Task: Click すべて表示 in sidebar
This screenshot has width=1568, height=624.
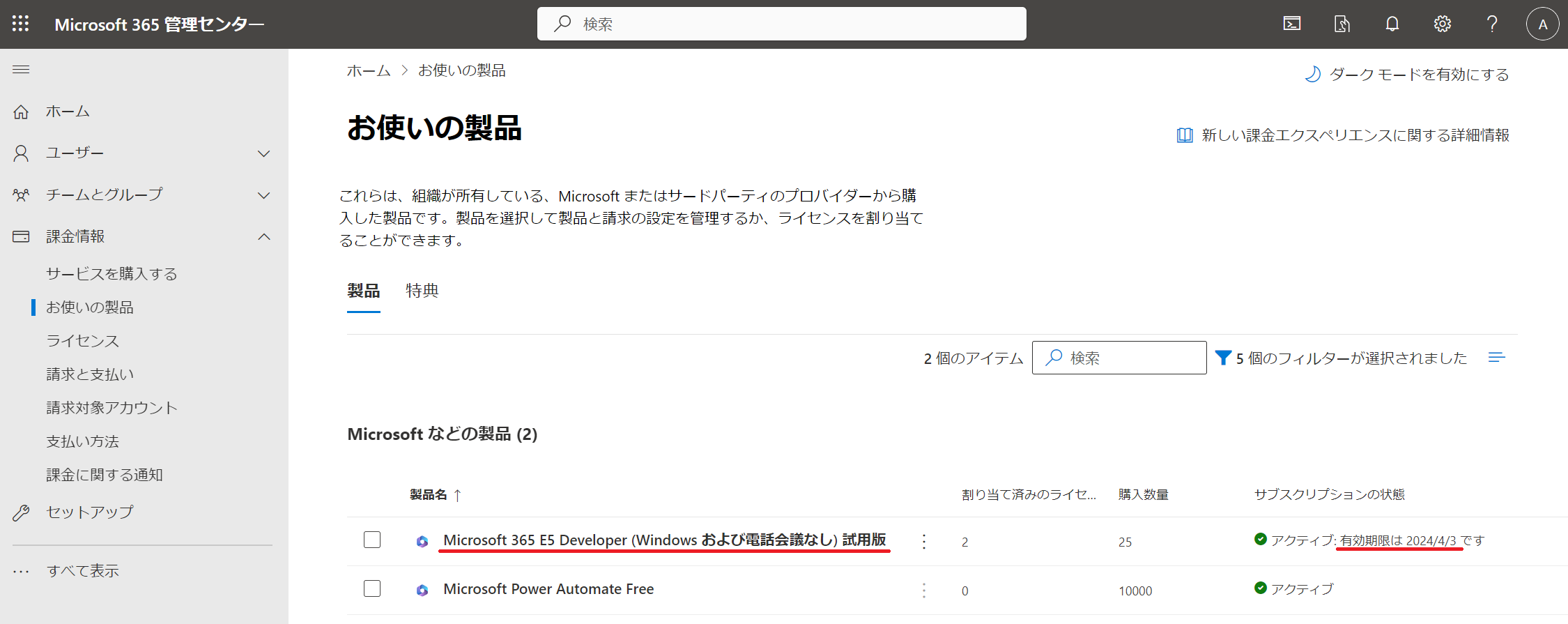Action: (82, 571)
